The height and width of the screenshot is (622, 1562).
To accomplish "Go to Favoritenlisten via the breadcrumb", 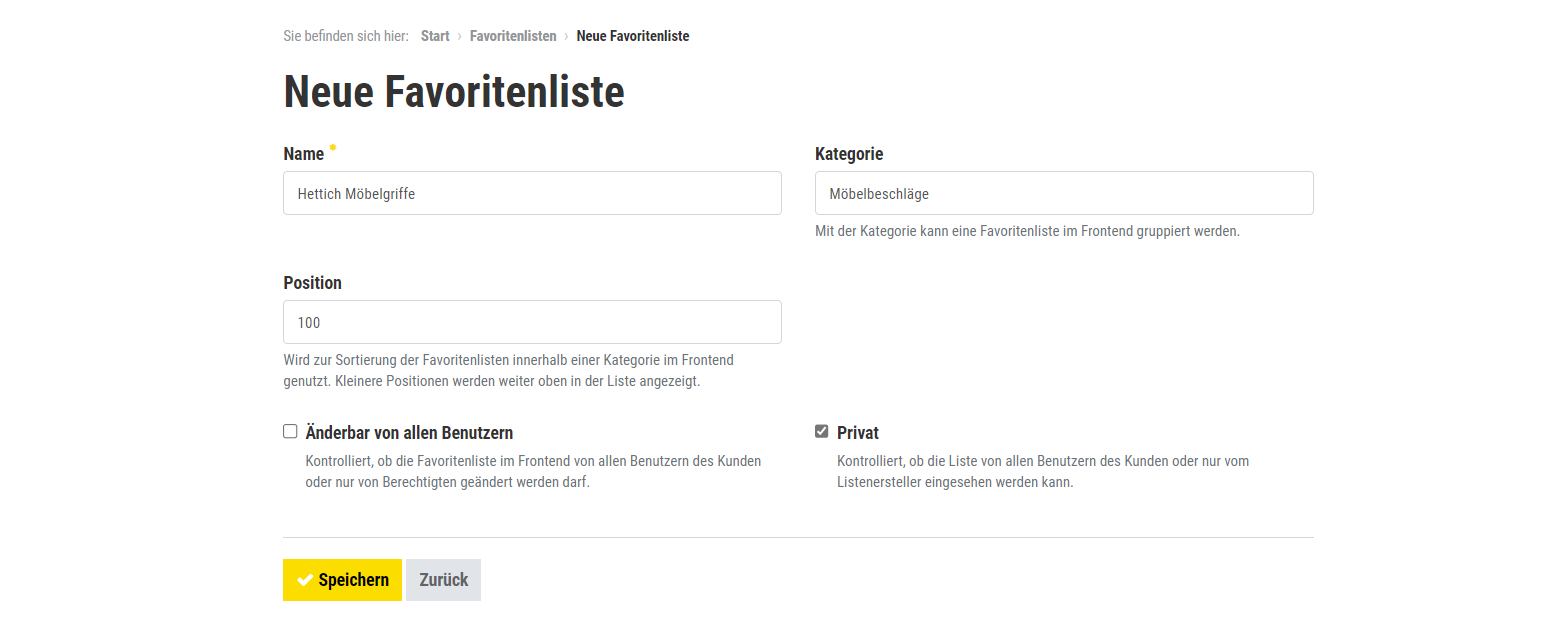I will pyautogui.click(x=513, y=36).
